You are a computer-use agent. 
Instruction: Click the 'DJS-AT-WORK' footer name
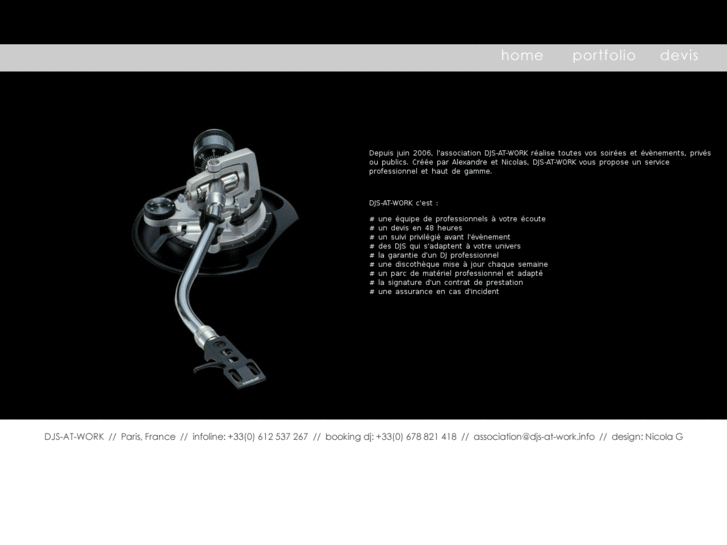point(74,436)
